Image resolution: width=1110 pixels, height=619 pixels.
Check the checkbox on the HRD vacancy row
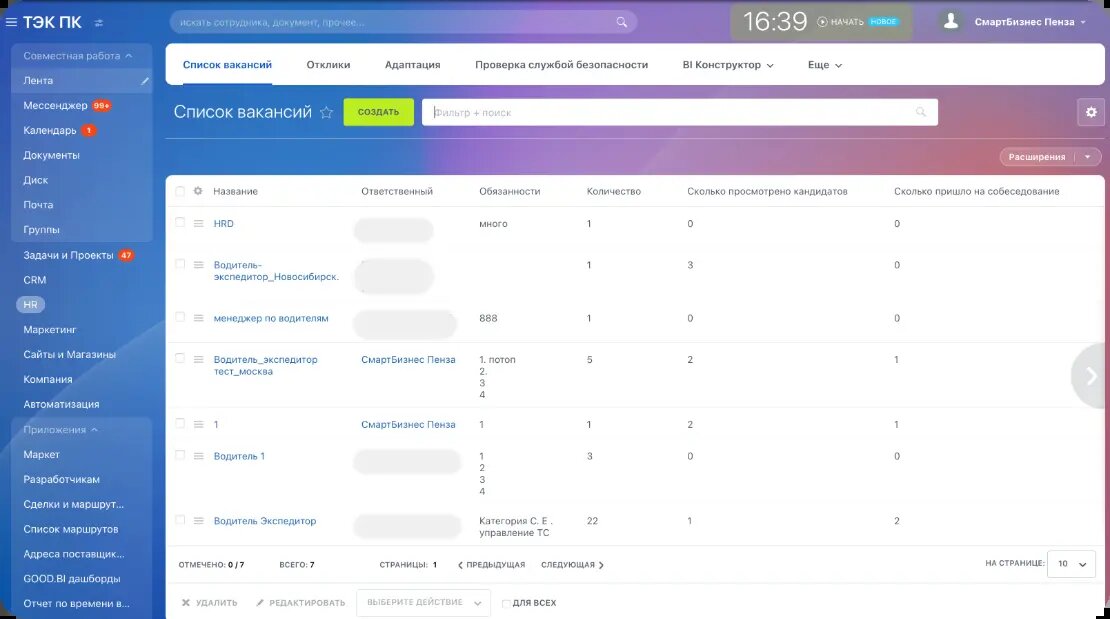[181, 224]
